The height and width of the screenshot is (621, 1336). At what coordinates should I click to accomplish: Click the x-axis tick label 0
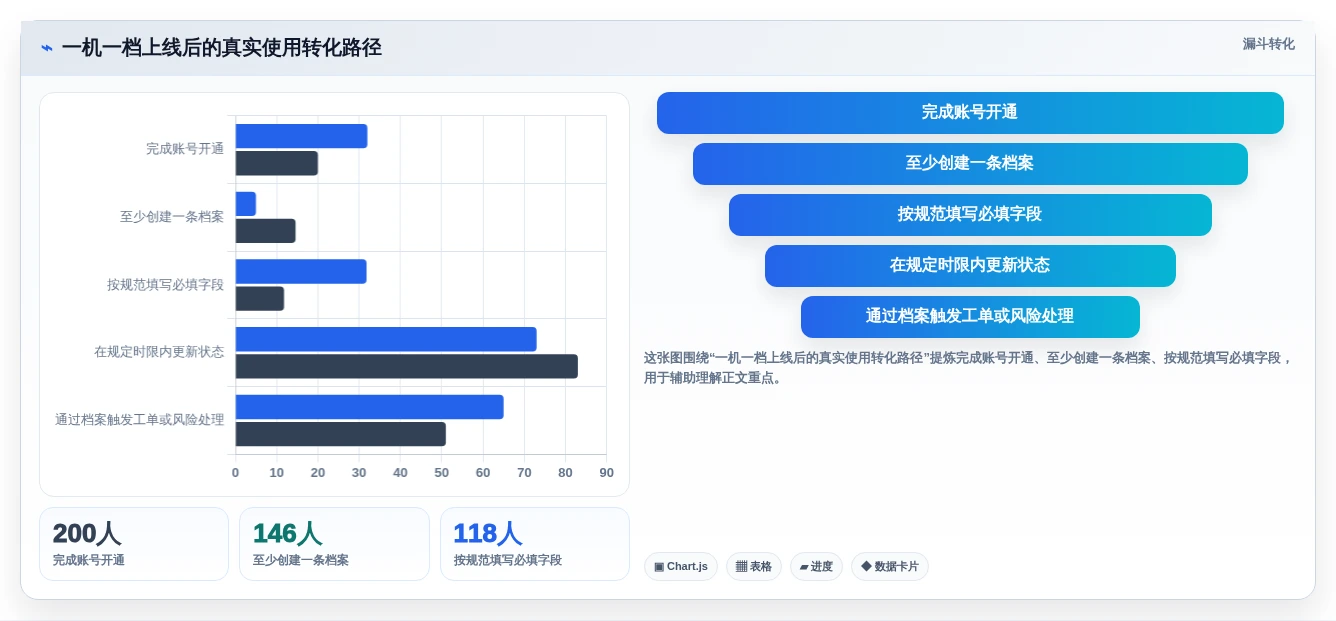click(x=236, y=473)
